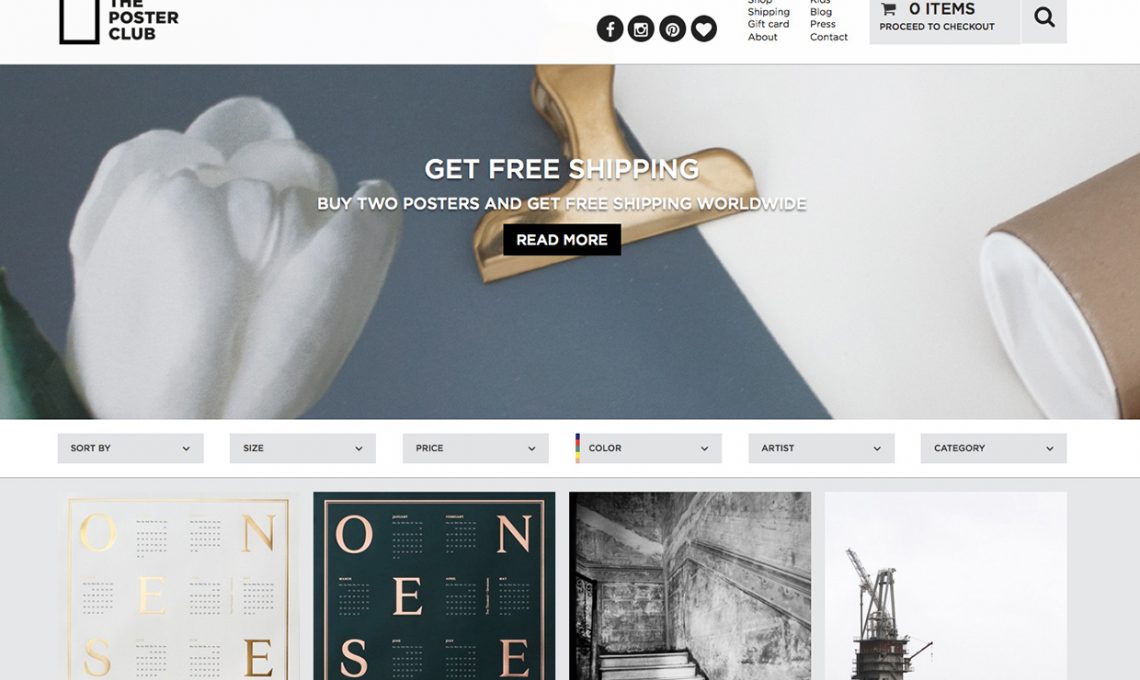Click Proceed to Checkout link
The height and width of the screenshot is (680, 1140).
[937, 27]
